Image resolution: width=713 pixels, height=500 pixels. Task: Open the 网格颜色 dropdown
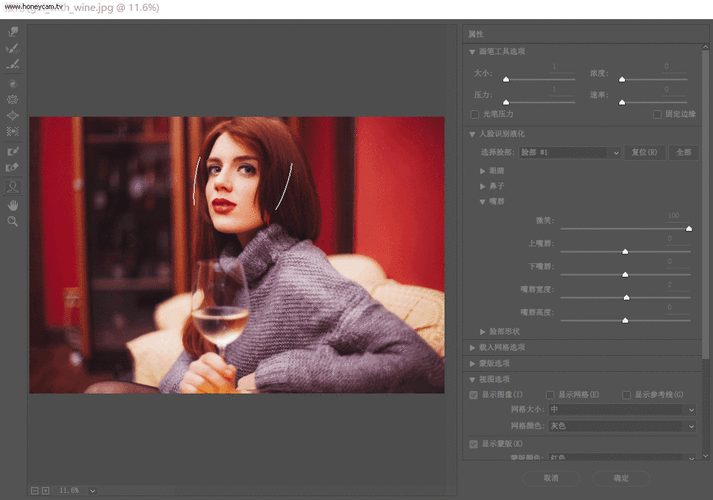point(621,426)
